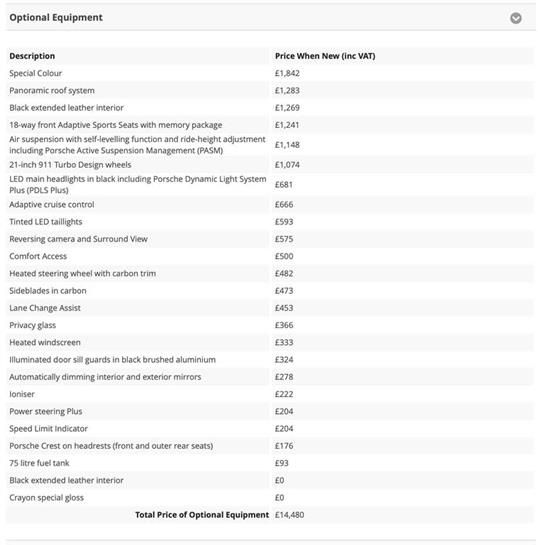Select the Air suspension PASM description
538x545 pixels.
[137, 145]
